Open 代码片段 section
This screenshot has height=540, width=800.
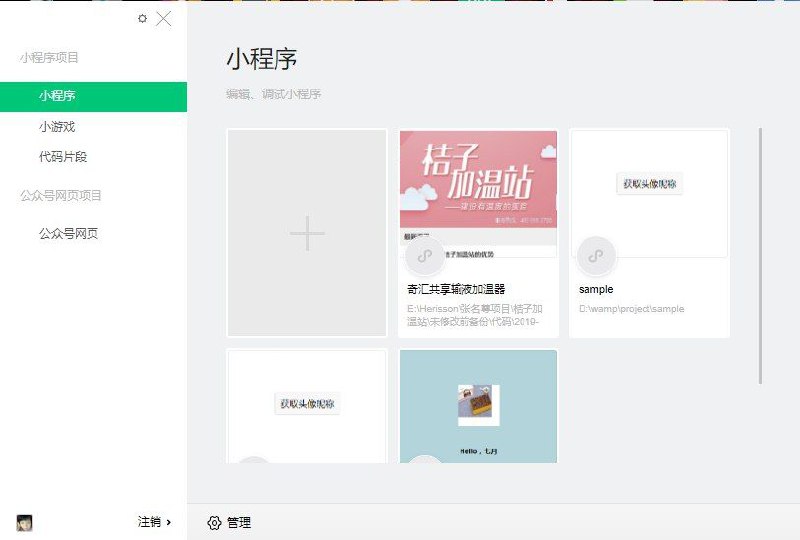point(63,157)
